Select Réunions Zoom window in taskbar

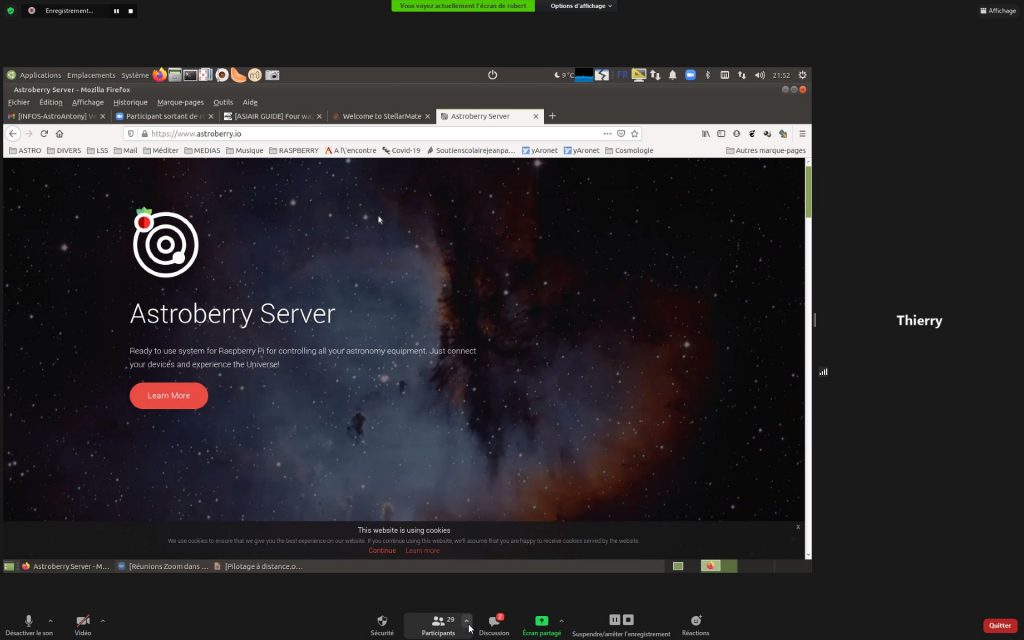(163, 566)
